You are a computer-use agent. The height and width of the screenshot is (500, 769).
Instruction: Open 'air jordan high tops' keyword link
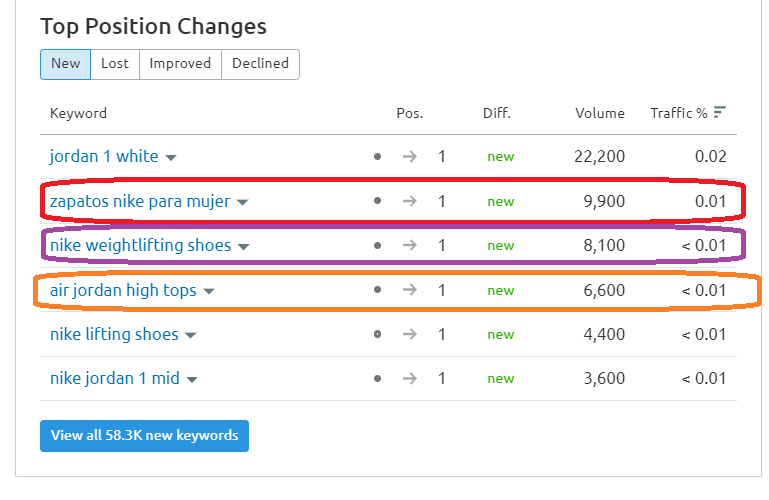click(x=123, y=290)
